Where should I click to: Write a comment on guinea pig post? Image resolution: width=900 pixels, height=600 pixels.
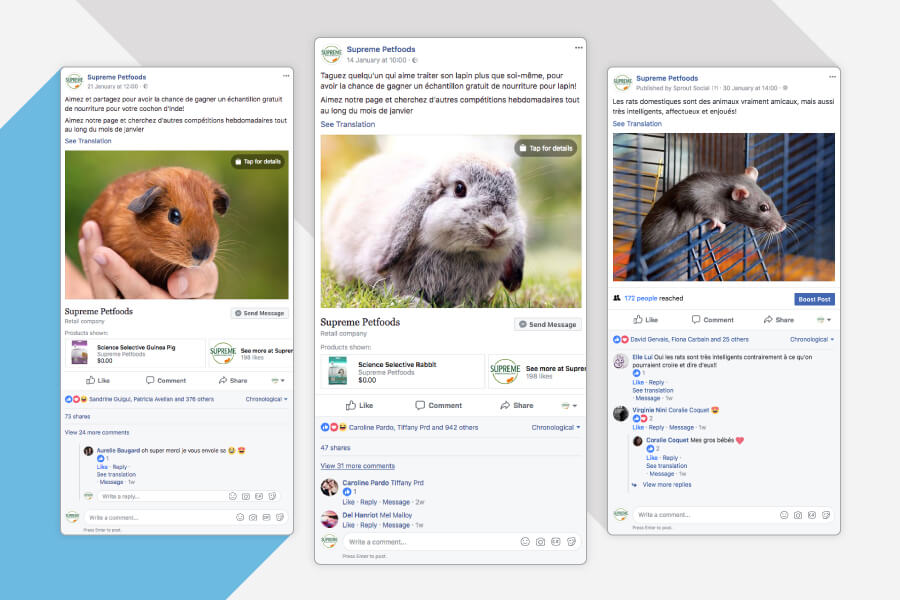pyautogui.click(x=185, y=517)
